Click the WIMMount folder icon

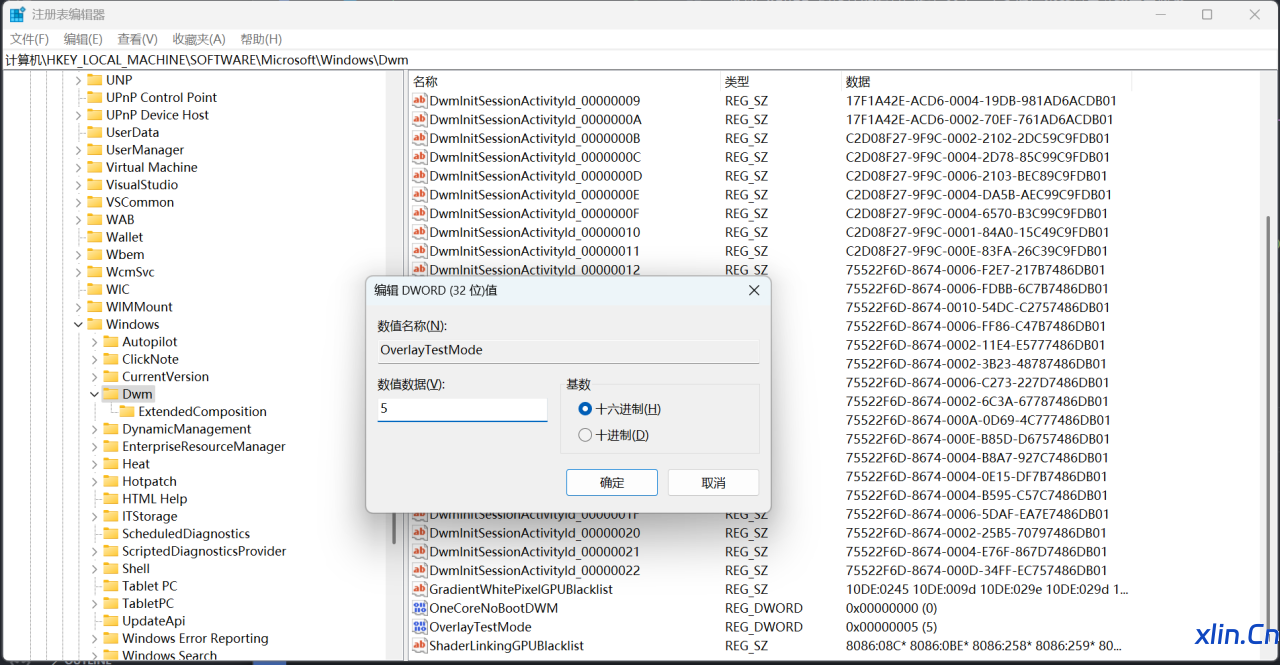click(x=95, y=307)
